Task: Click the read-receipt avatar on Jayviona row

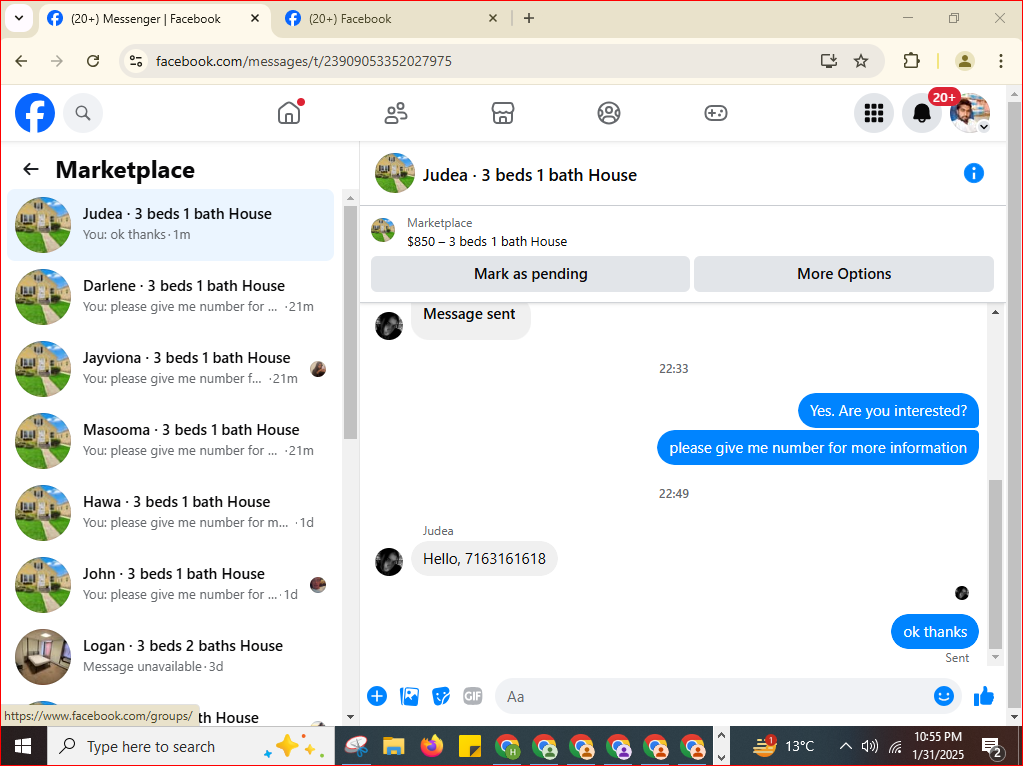Action: pos(318,369)
